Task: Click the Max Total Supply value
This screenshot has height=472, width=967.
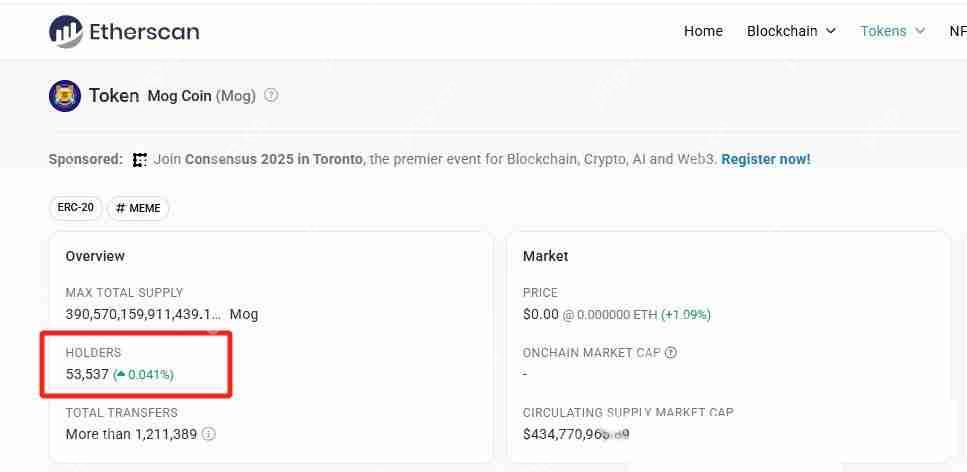Action: 143,314
